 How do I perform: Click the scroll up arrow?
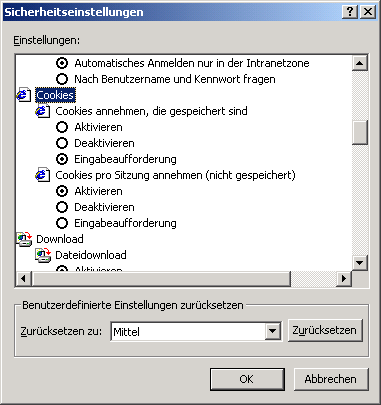pos(360,63)
